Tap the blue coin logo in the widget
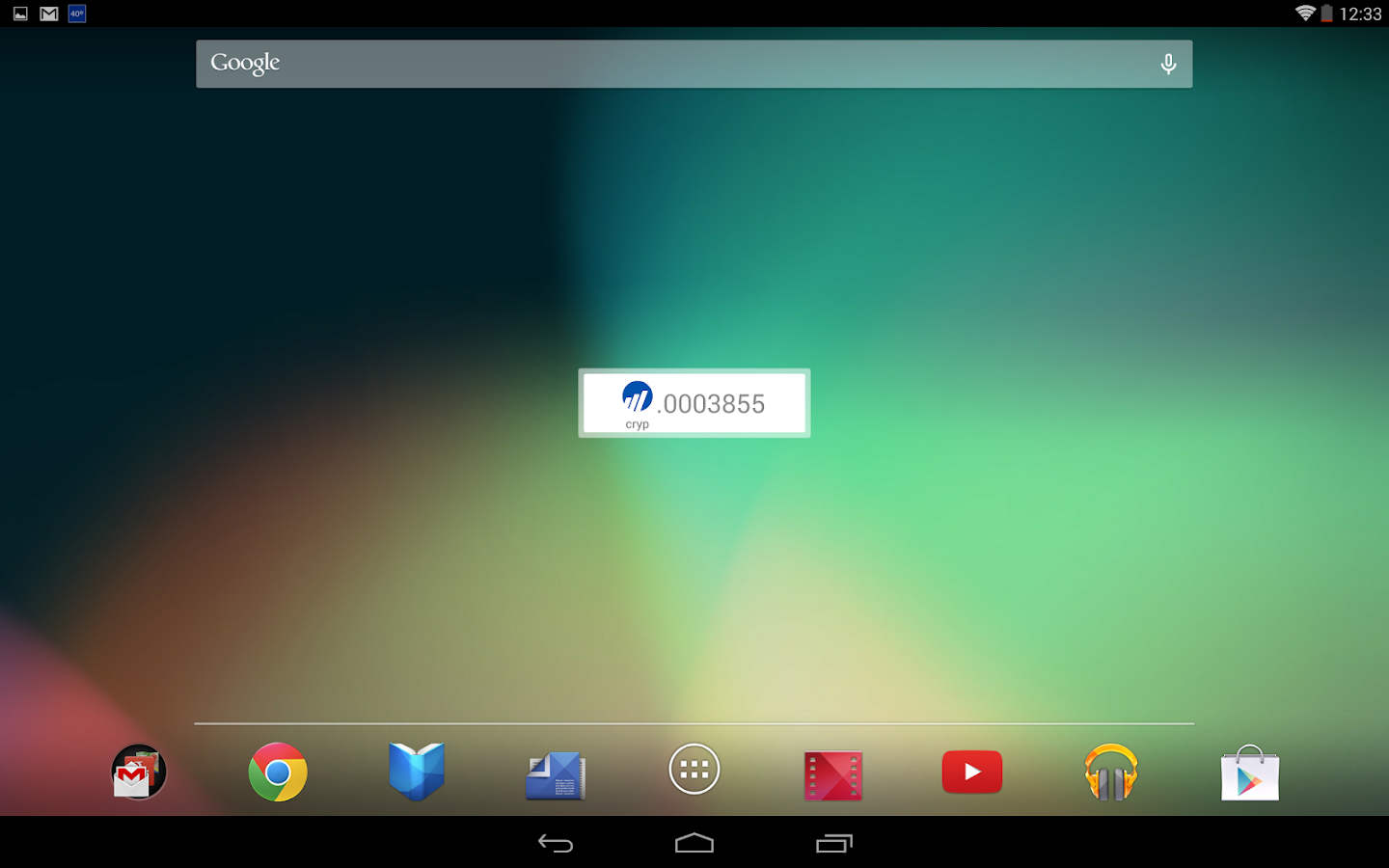 (637, 396)
